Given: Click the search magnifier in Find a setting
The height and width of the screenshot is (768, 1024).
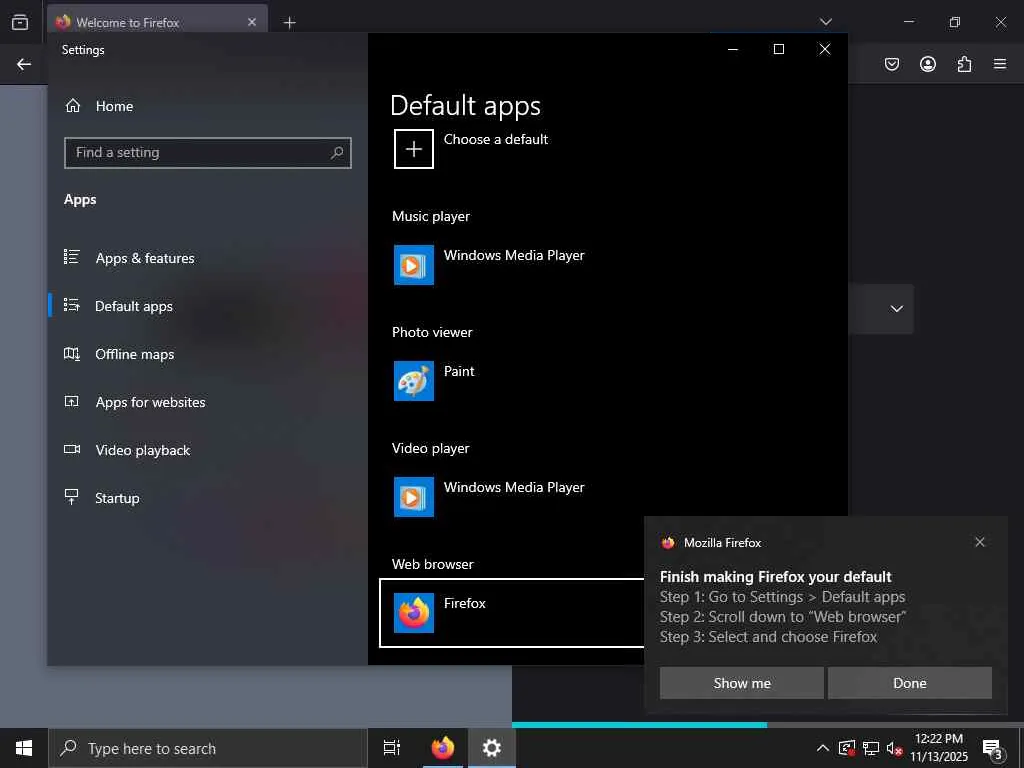Looking at the screenshot, I should tap(337, 153).
